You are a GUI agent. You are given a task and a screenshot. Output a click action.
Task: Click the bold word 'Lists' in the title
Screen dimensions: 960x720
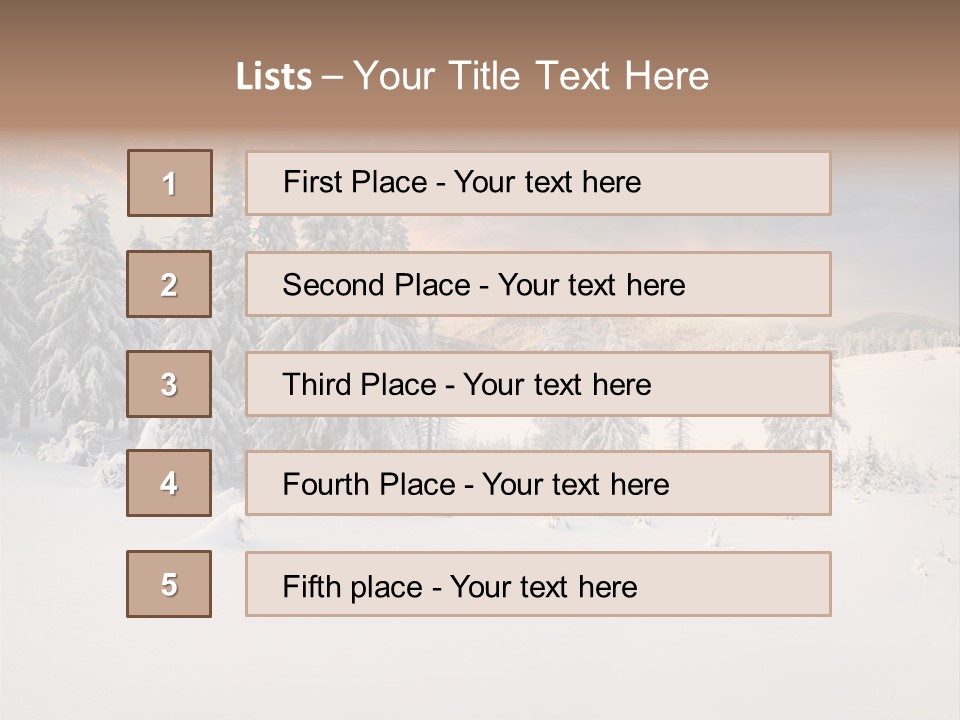coord(274,76)
